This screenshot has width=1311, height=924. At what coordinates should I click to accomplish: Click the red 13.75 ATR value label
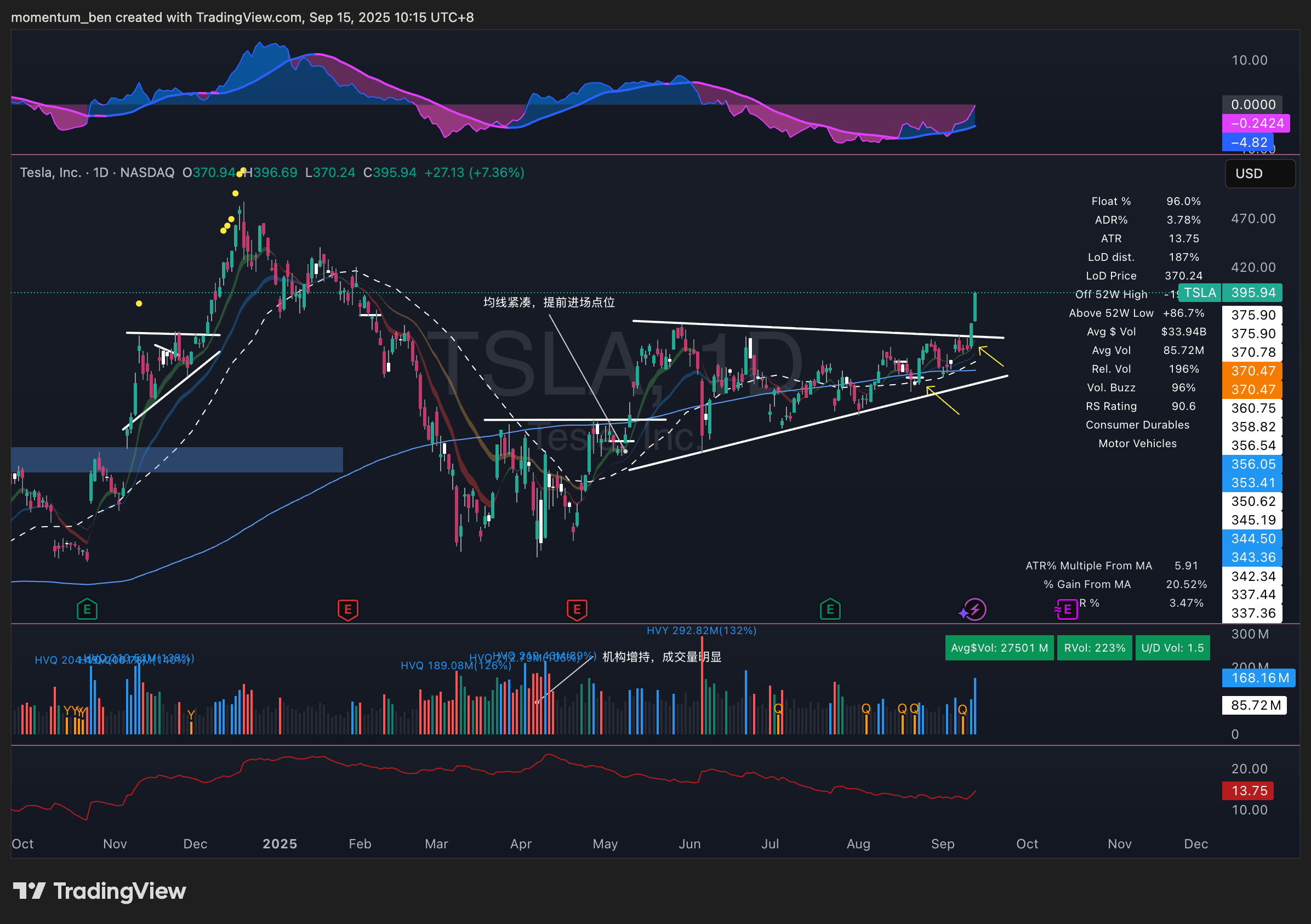1248,791
